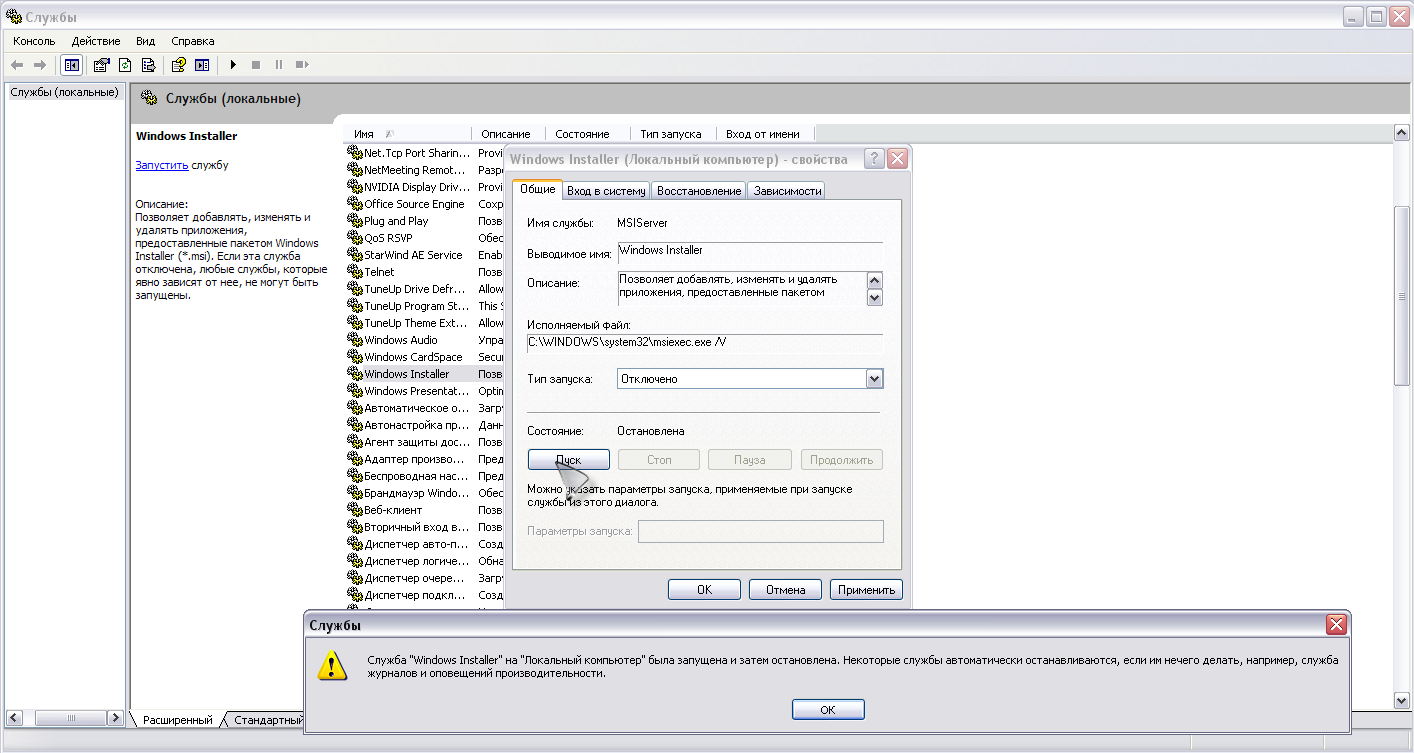Image resolution: width=1414 pixels, height=753 pixels.
Task: Open the Действие menu
Action: point(96,41)
